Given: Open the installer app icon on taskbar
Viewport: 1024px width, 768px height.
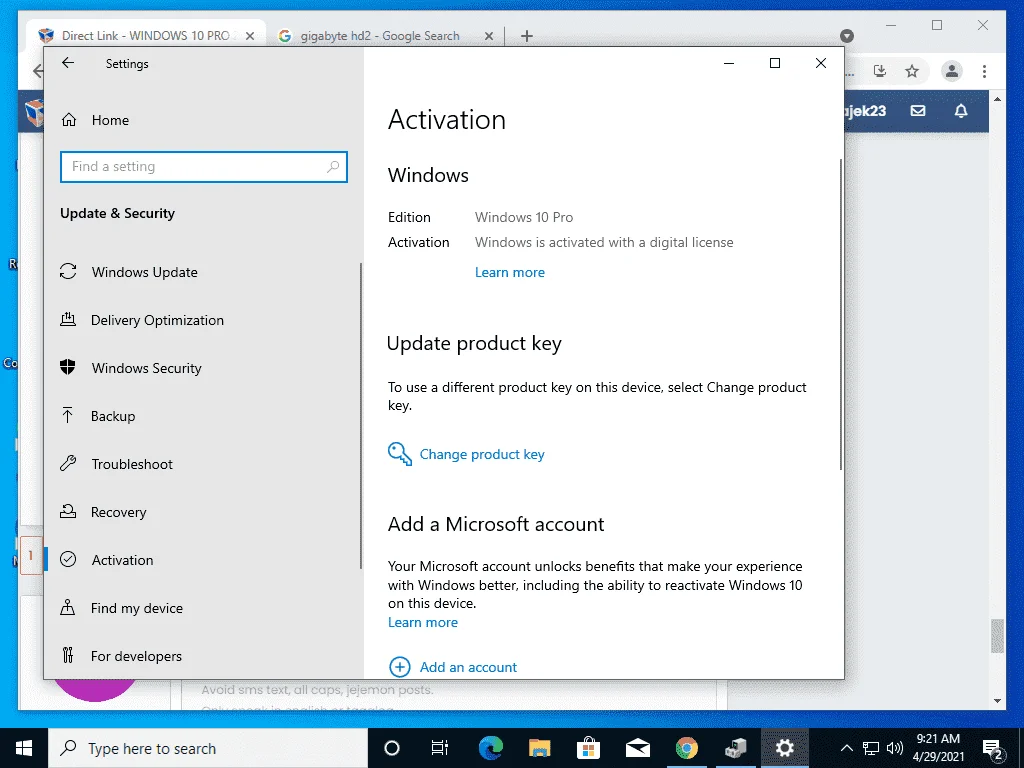Looking at the screenshot, I should (735, 748).
